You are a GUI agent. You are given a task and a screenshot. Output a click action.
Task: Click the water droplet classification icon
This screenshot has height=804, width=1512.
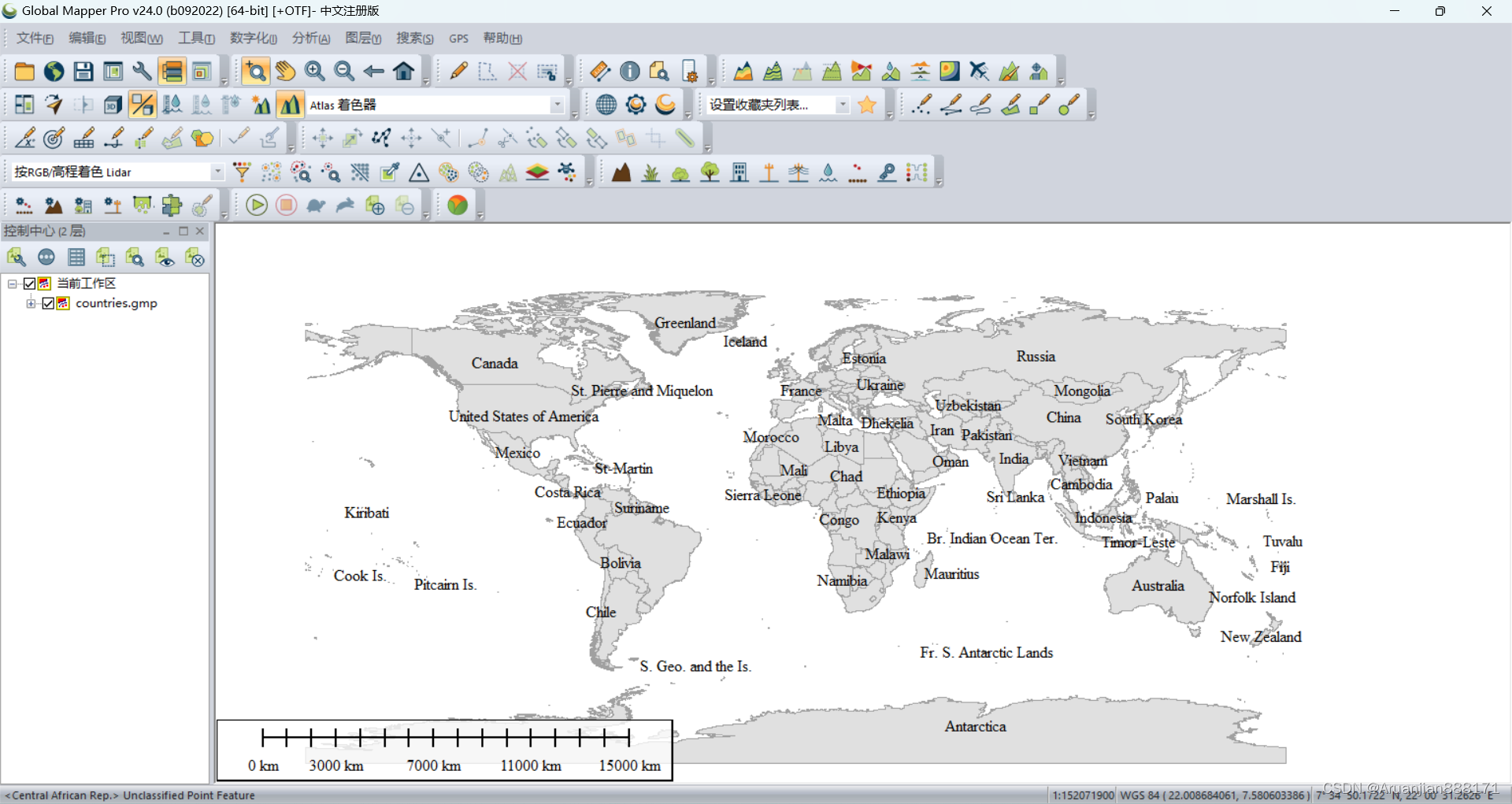tap(828, 172)
